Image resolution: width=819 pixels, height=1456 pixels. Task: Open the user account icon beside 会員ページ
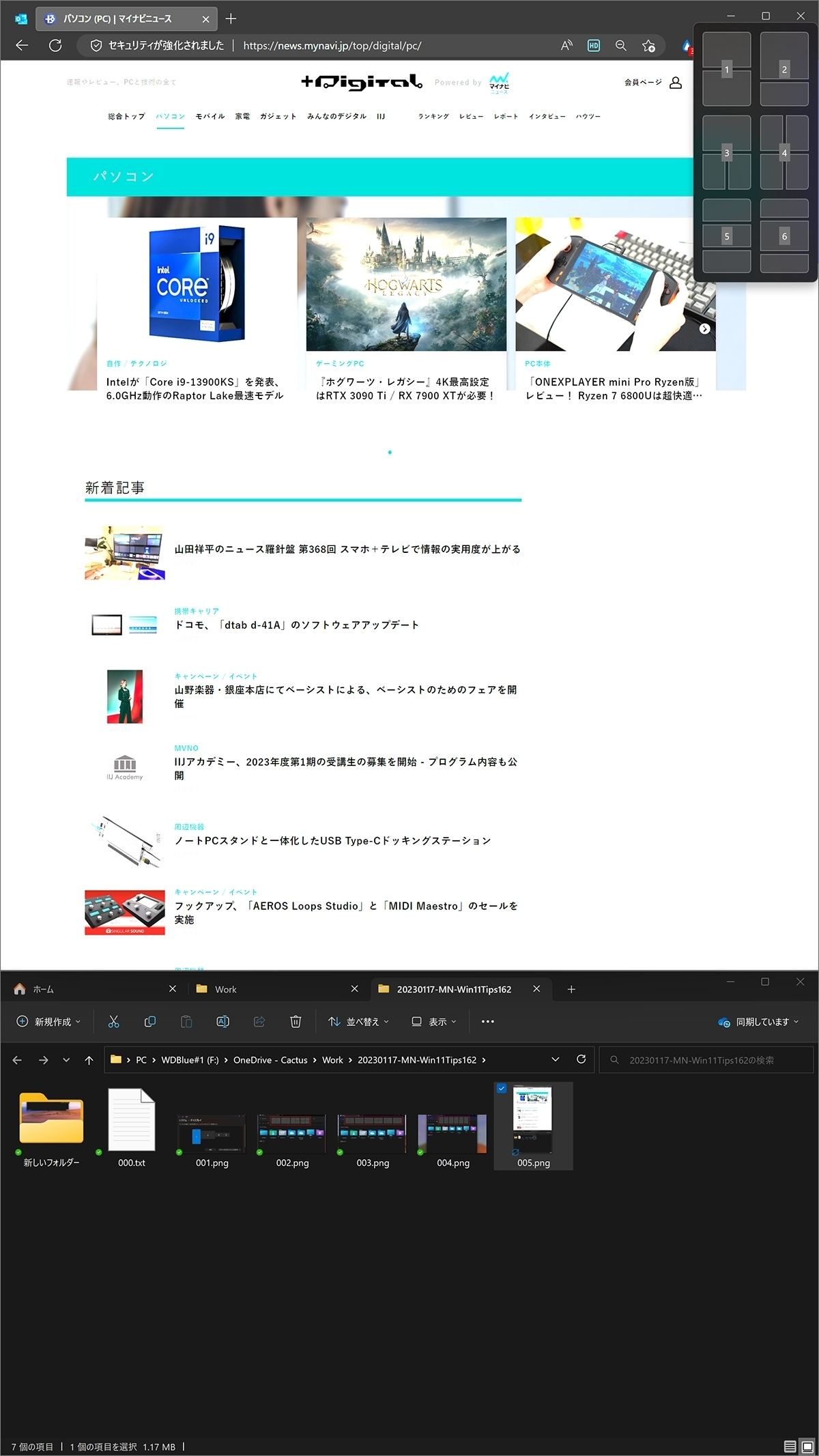tap(676, 83)
